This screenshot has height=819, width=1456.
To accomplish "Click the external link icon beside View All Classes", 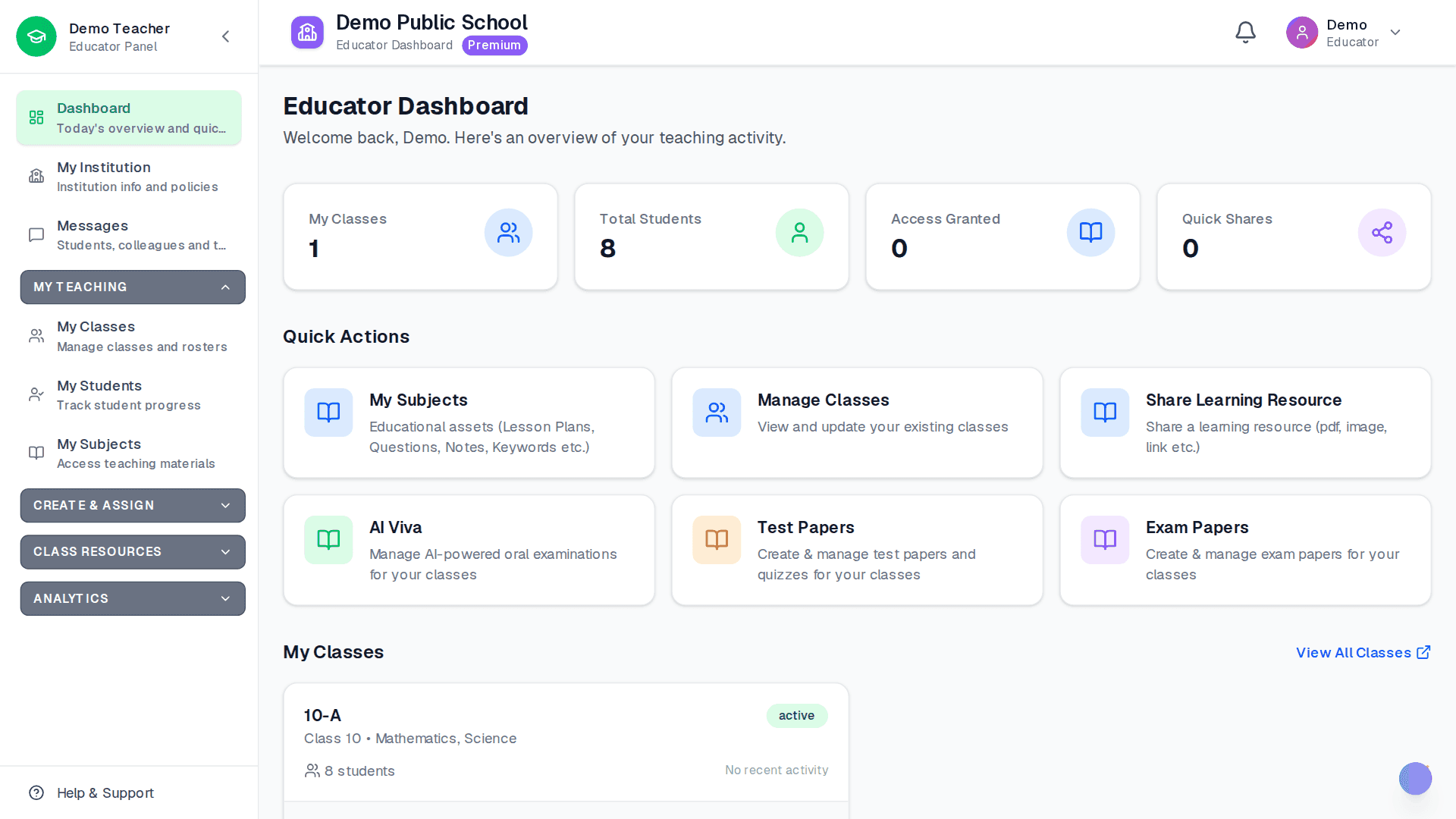I will click(x=1423, y=652).
